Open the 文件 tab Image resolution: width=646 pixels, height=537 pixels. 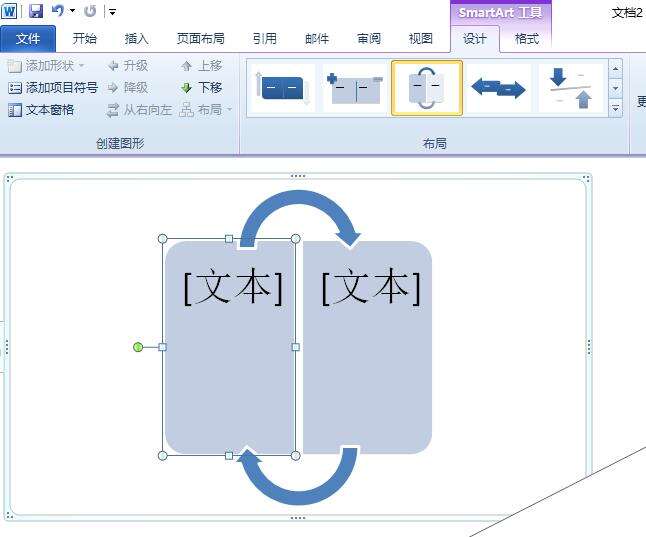point(28,39)
